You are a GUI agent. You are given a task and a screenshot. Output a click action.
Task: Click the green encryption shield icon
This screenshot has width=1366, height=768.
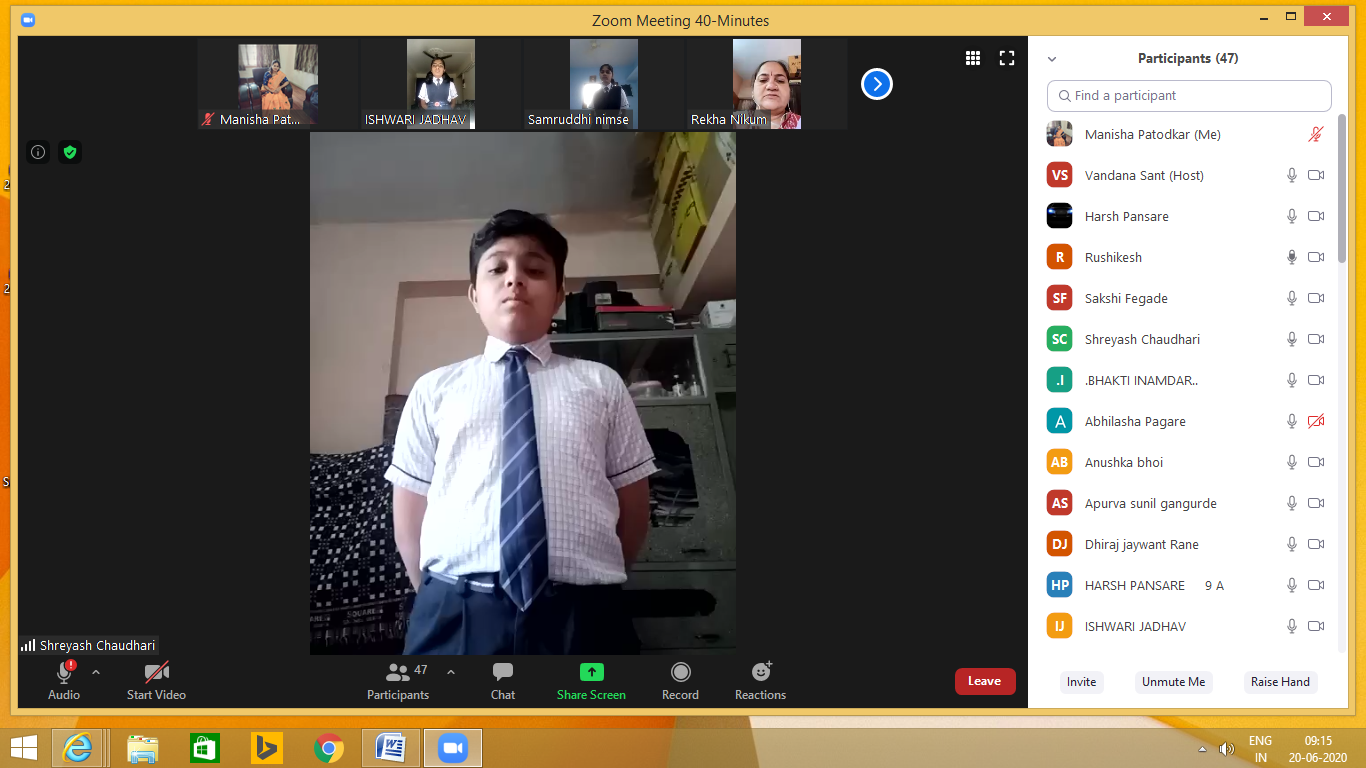(69, 152)
